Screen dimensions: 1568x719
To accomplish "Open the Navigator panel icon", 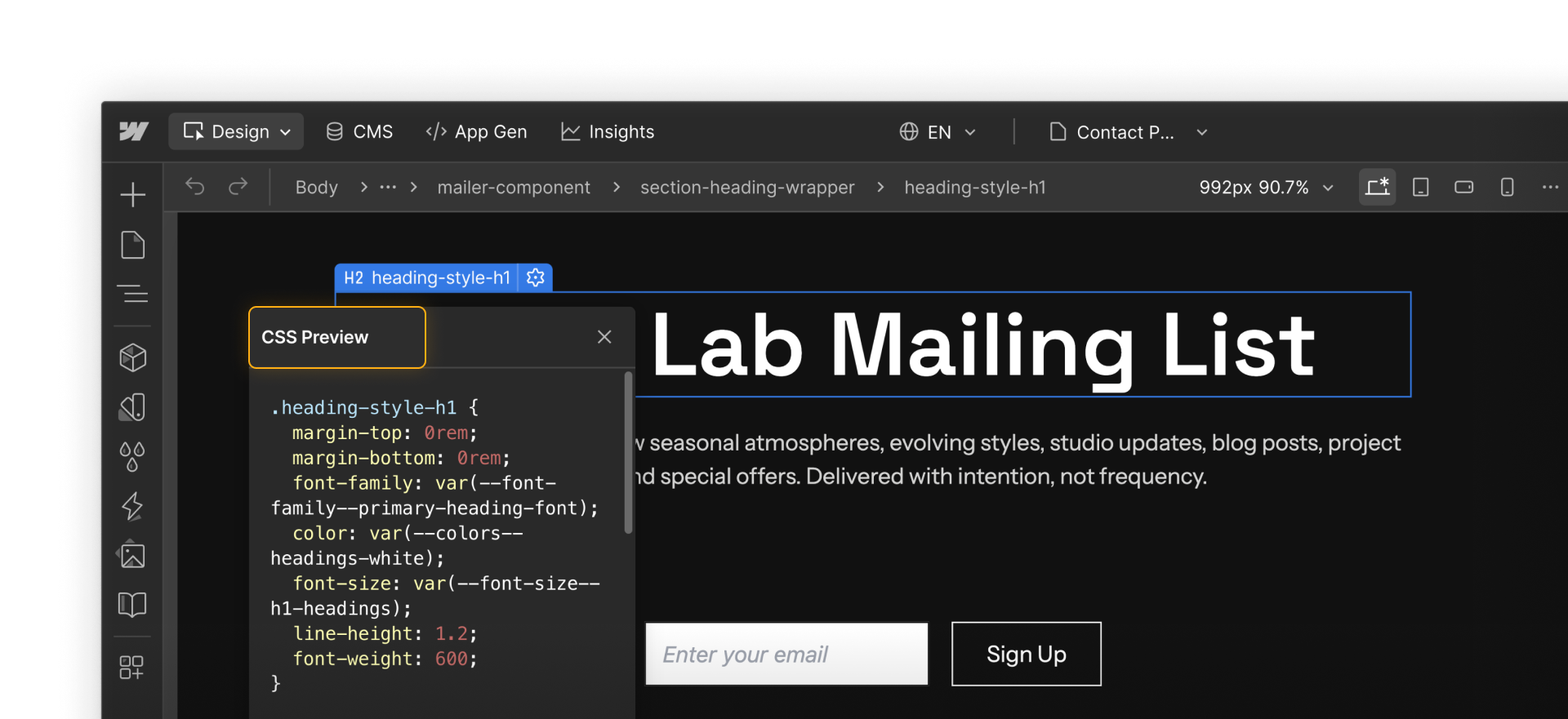I will pos(132,294).
